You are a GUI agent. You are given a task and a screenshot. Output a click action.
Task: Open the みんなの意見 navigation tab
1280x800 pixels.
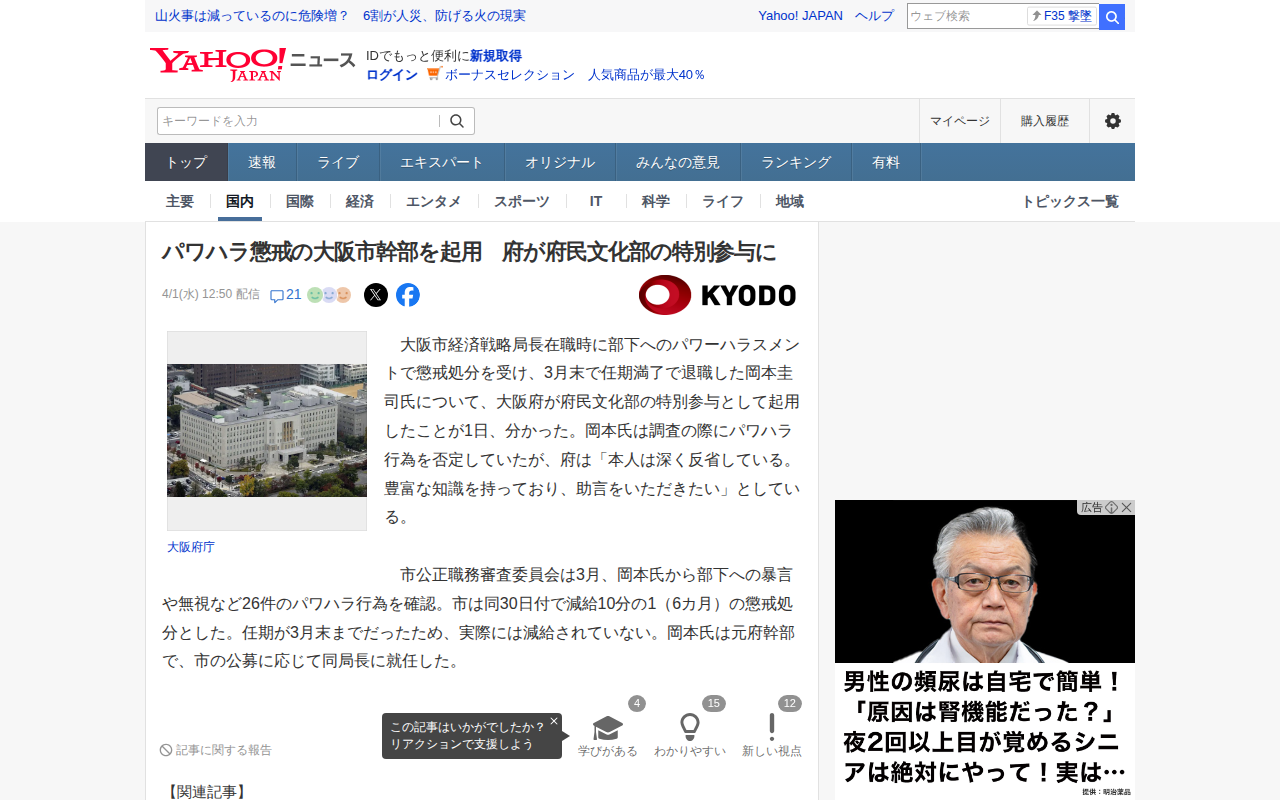pos(678,162)
